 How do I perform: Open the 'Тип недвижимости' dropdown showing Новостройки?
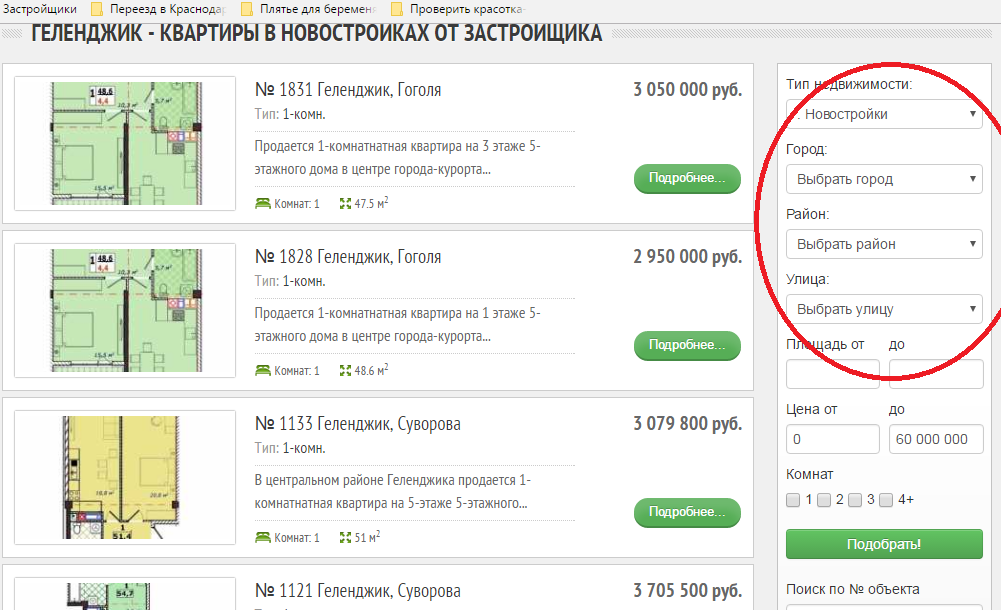pos(884,114)
